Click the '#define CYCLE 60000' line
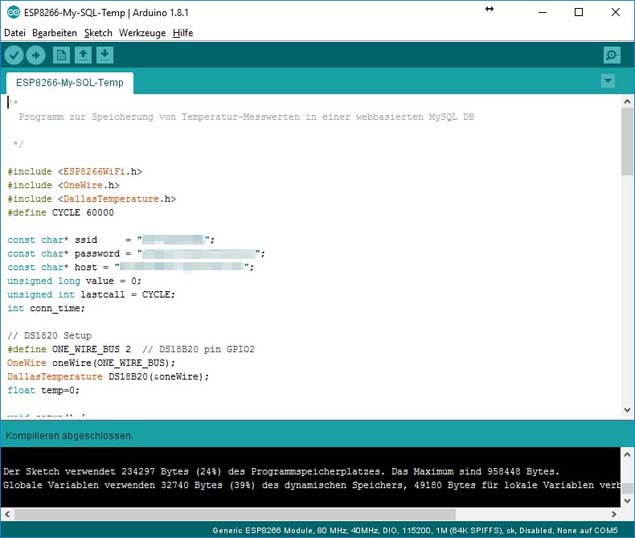Screen dimensions: 635x538 point(61,213)
